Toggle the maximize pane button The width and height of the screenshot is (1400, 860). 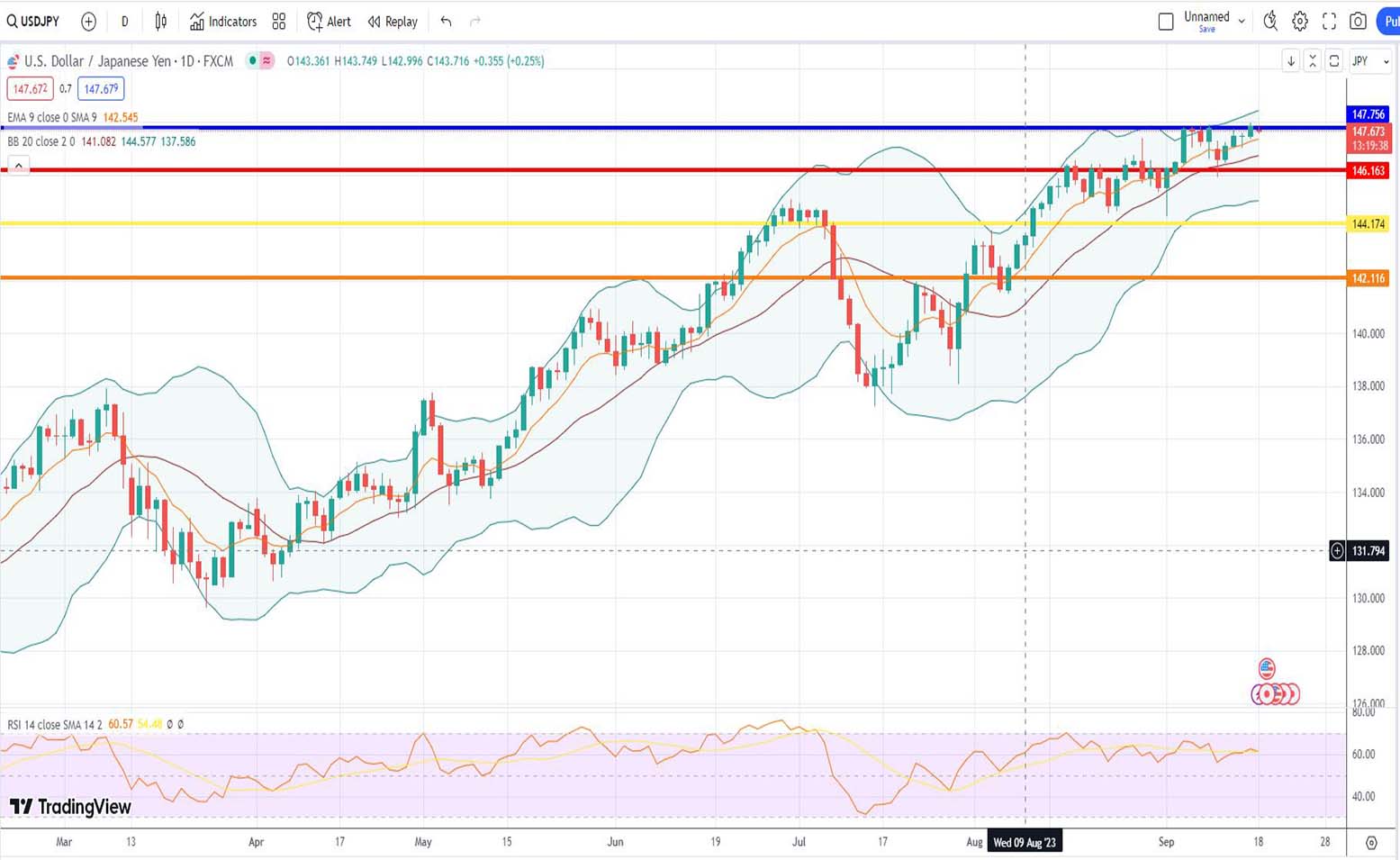tap(1334, 61)
